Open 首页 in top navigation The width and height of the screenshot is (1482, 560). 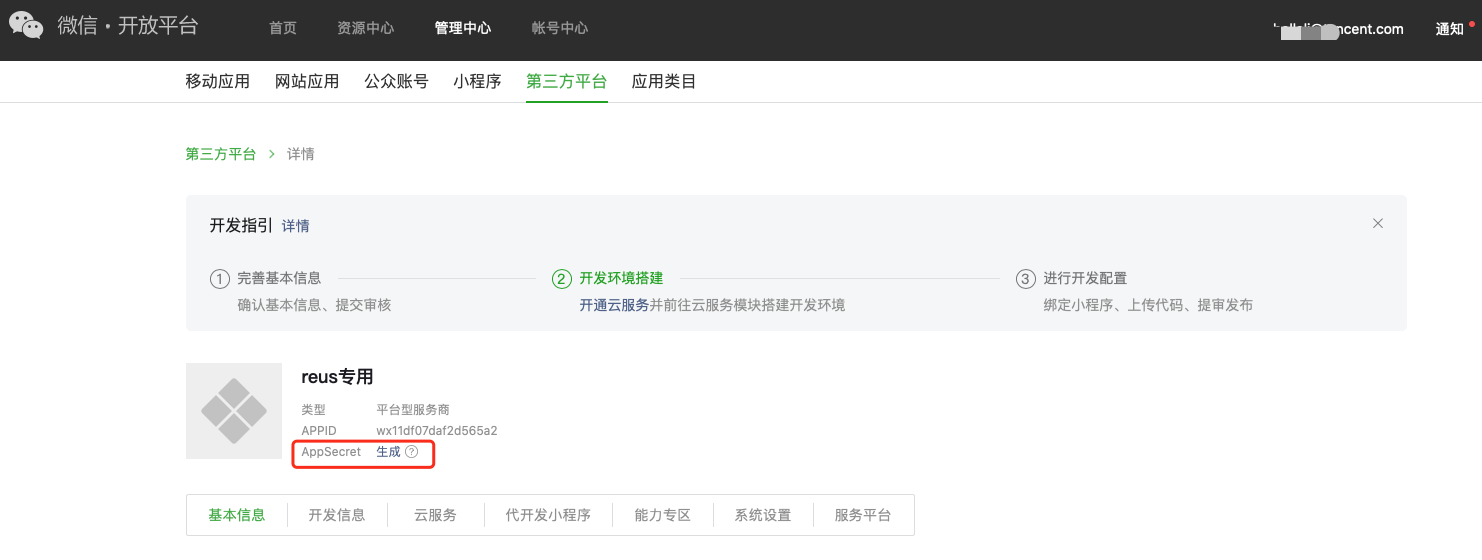click(283, 28)
